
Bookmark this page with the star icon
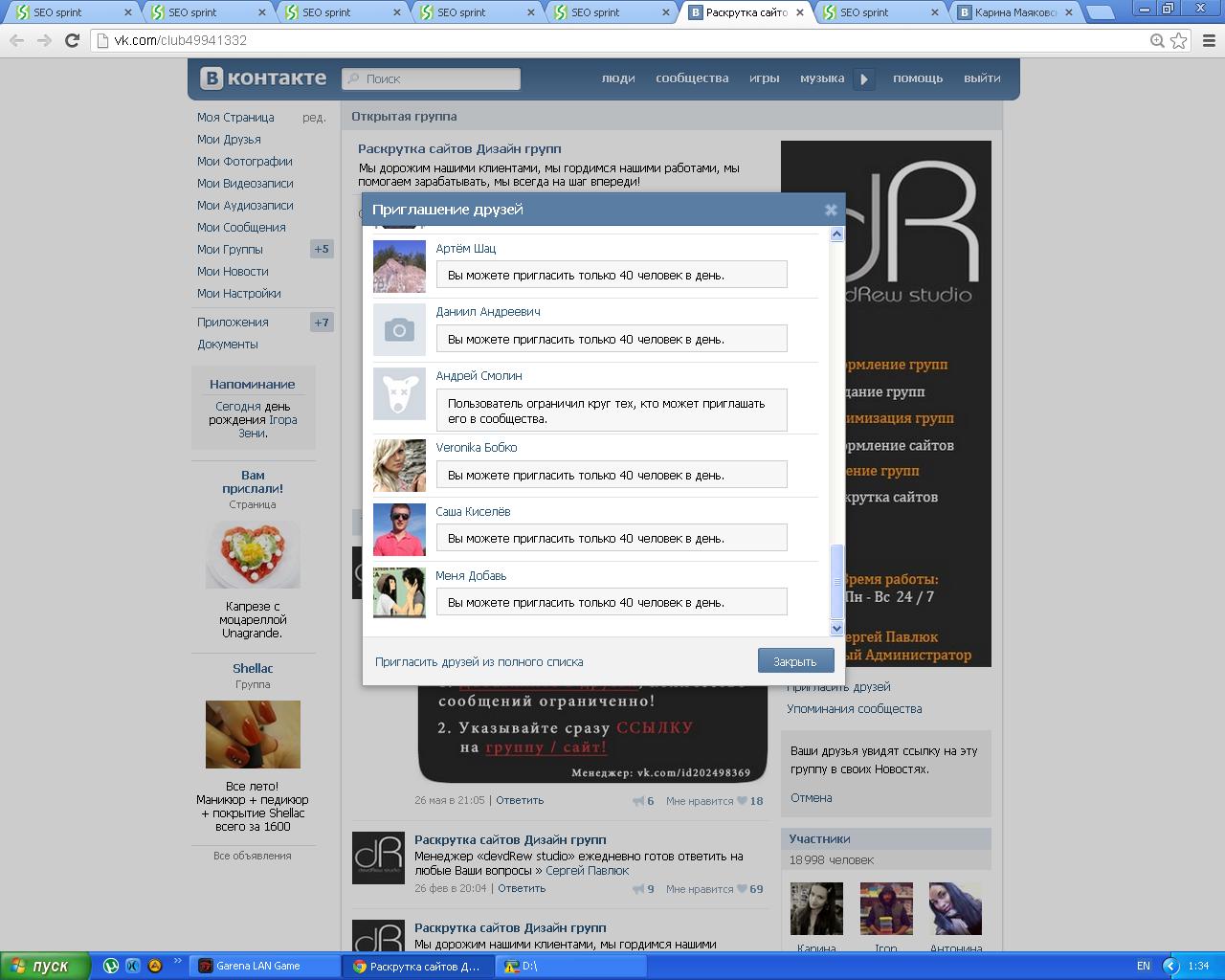point(1179,40)
